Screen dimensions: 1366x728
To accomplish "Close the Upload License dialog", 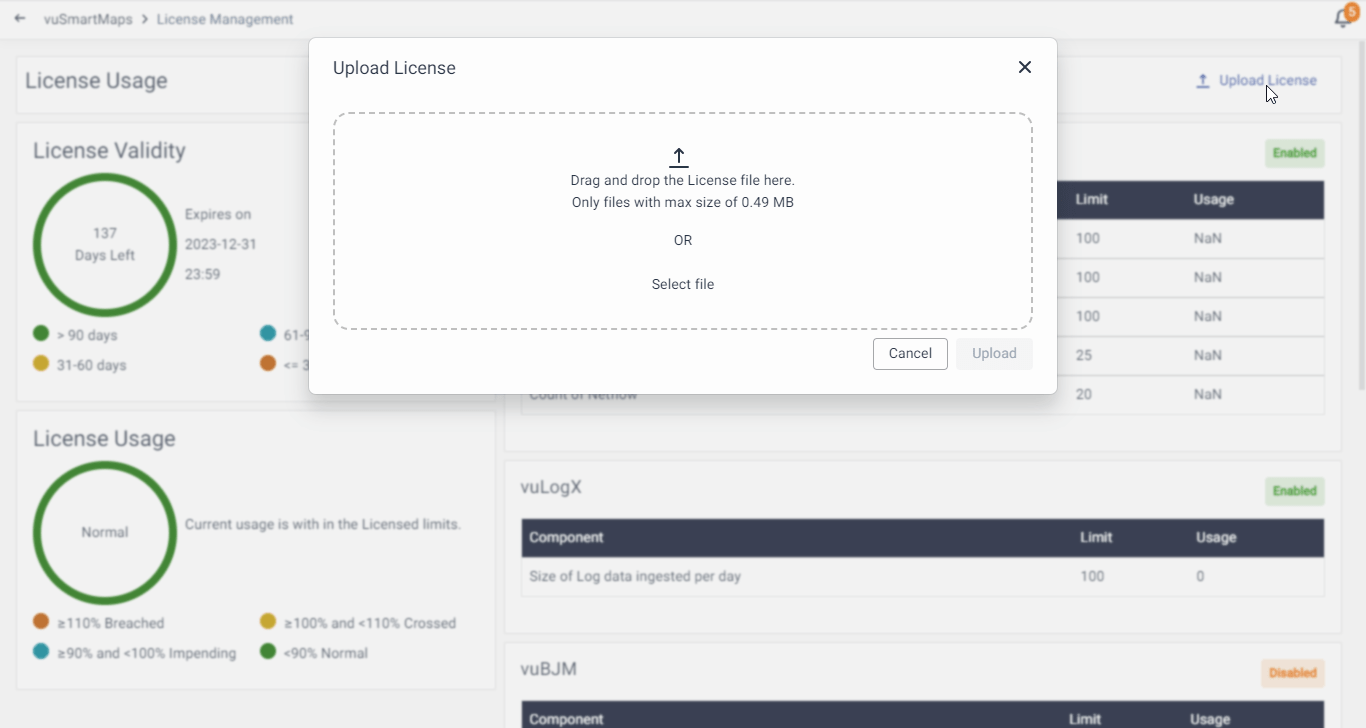I will (x=1024, y=67).
